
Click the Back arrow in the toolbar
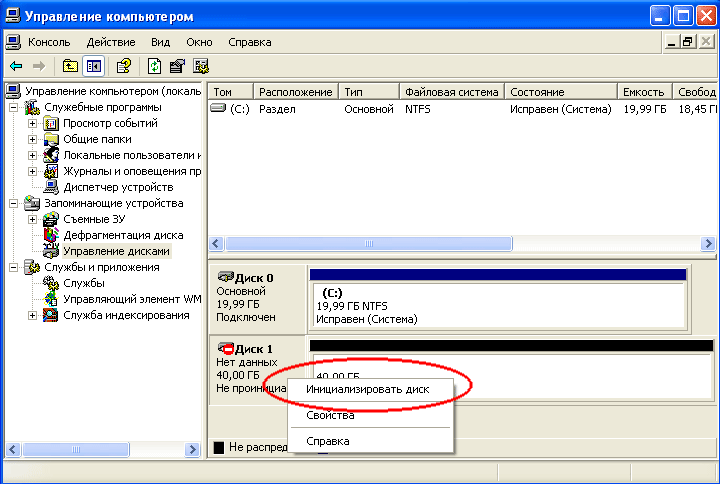[16, 66]
